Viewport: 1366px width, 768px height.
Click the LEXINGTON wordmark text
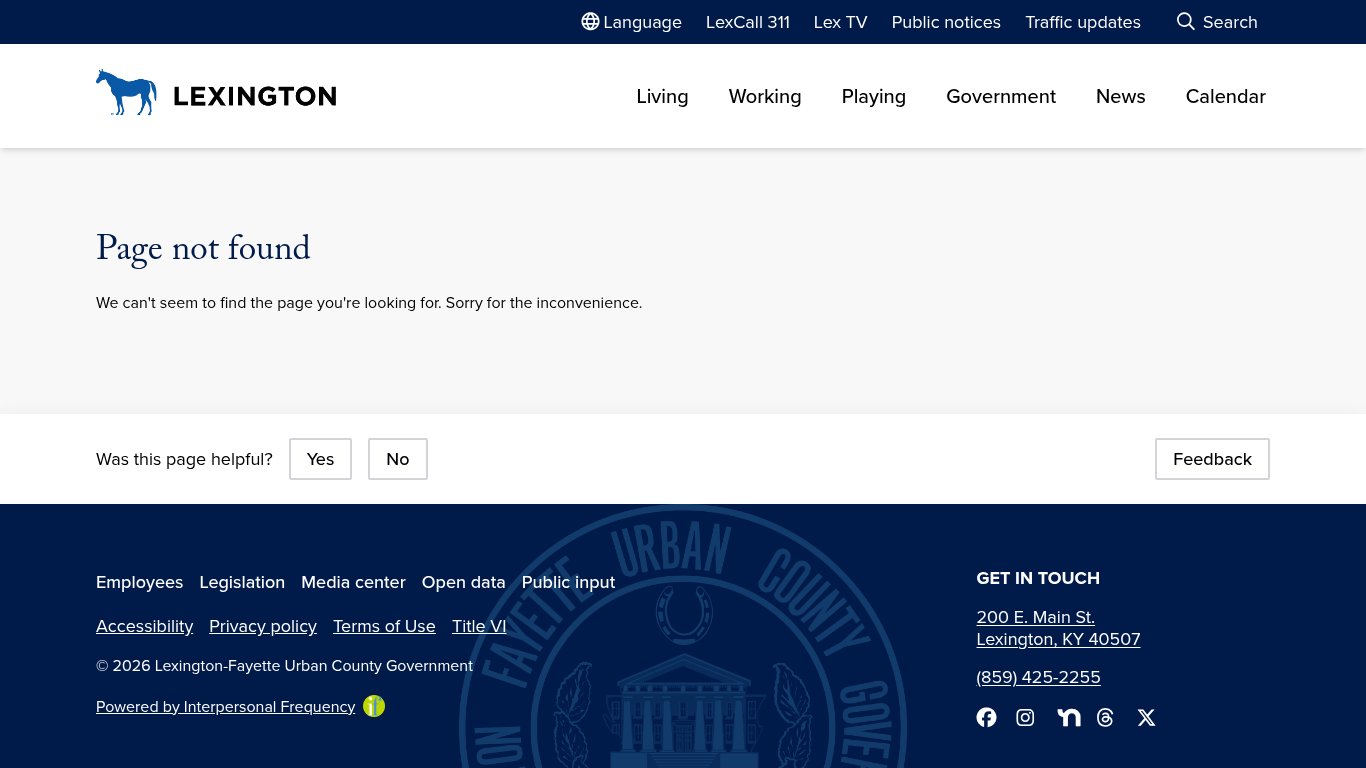tap(255, 96)
